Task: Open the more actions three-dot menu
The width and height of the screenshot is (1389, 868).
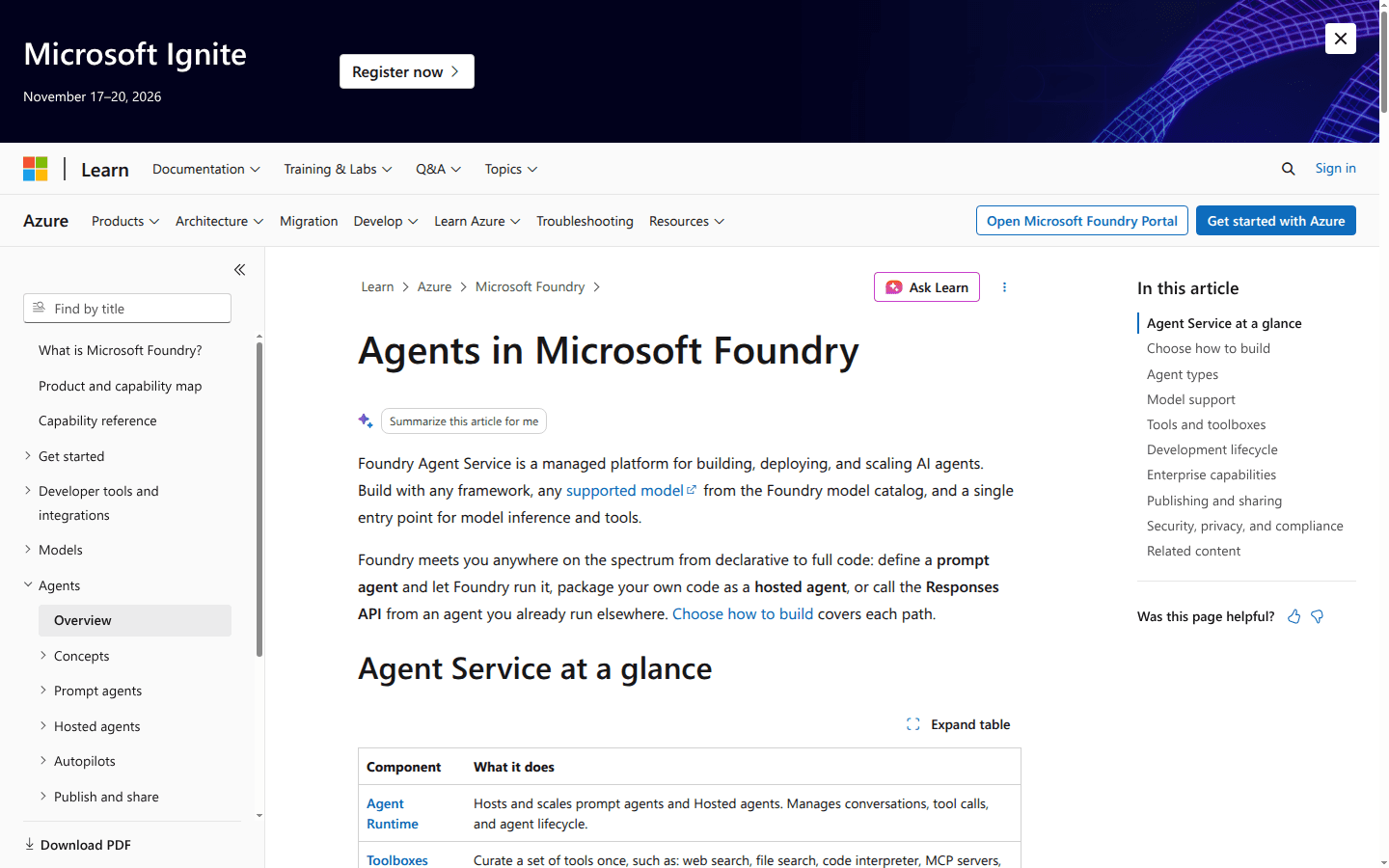Action: 1004,287
